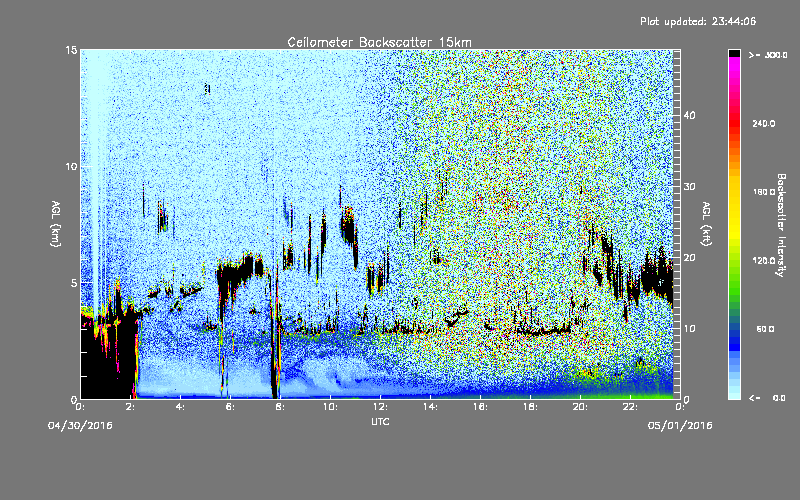Click the "04/30/2016" start date label

(80, 426)
